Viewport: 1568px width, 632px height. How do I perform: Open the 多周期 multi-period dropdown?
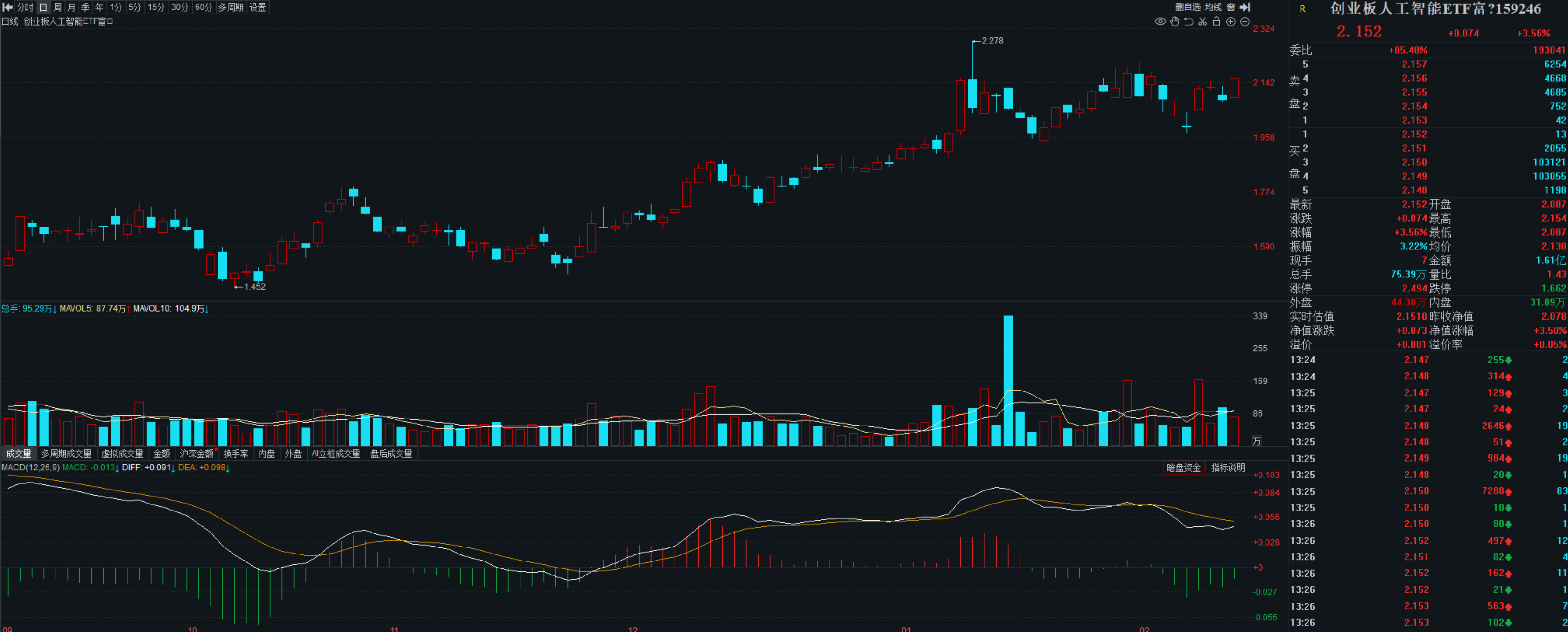pos(231,7)
